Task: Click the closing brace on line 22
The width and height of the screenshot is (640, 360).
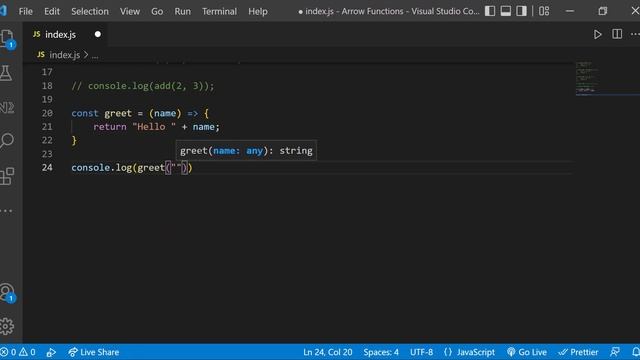Action: click(74, 140)
